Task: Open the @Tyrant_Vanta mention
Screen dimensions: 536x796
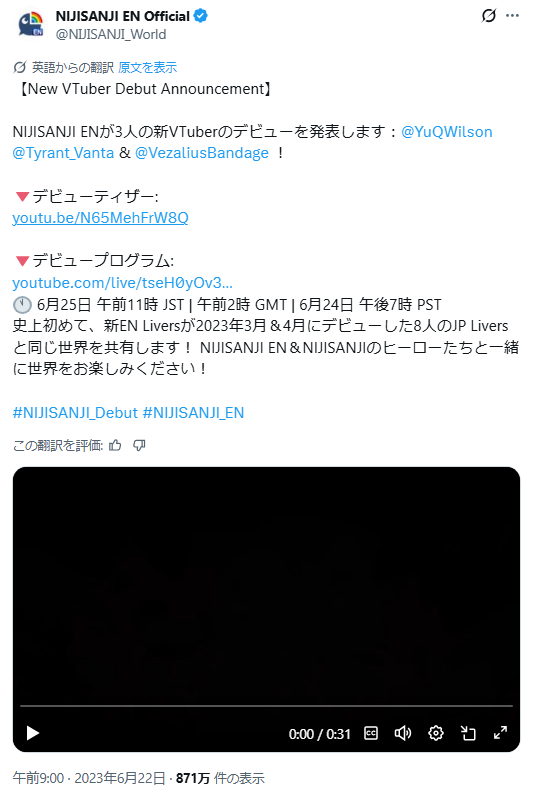Action: (63, 153)
